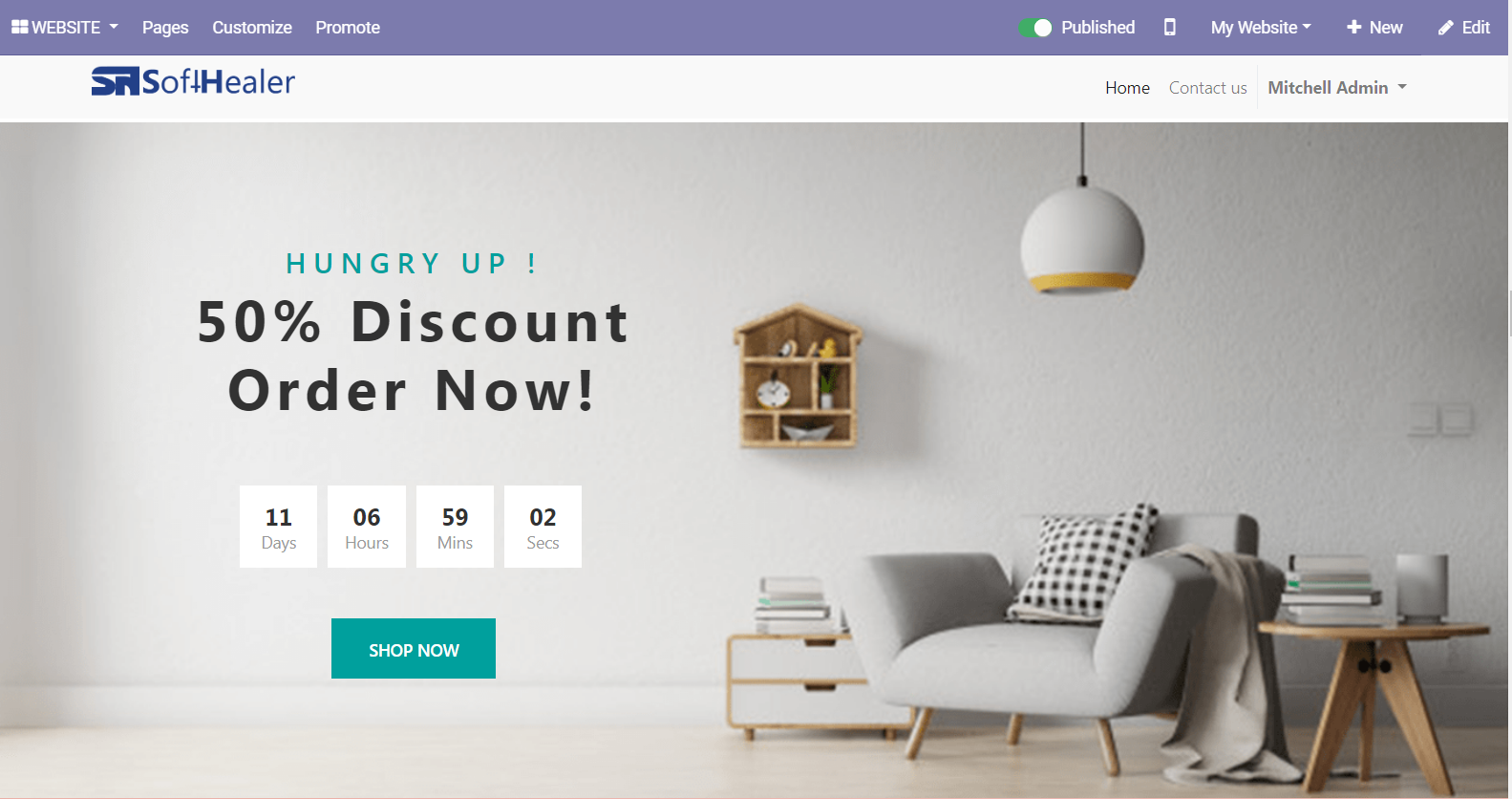Click the Secs countdown box
Image resolution: width=1512 pixels, height=799 pixels.
click(543, 527)
